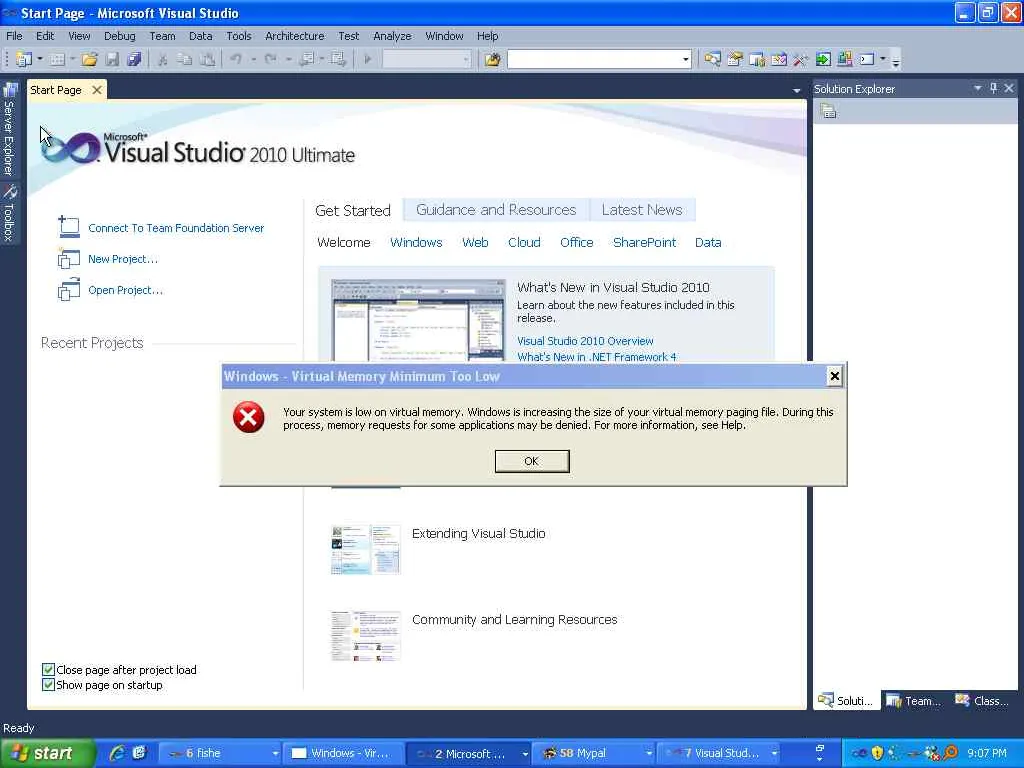Select the Cloud category link

[524, 242]
